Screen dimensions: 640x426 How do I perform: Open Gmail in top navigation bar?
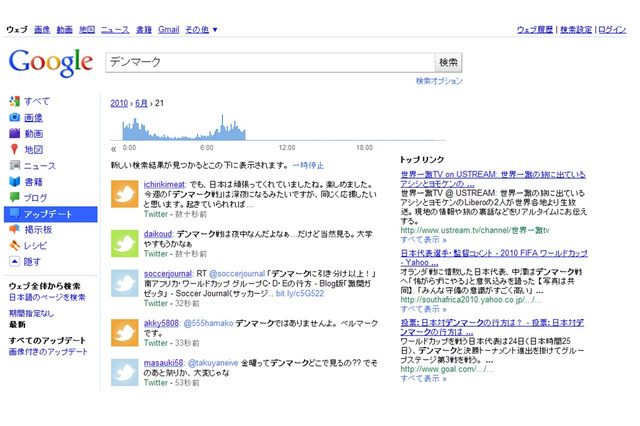169,29
